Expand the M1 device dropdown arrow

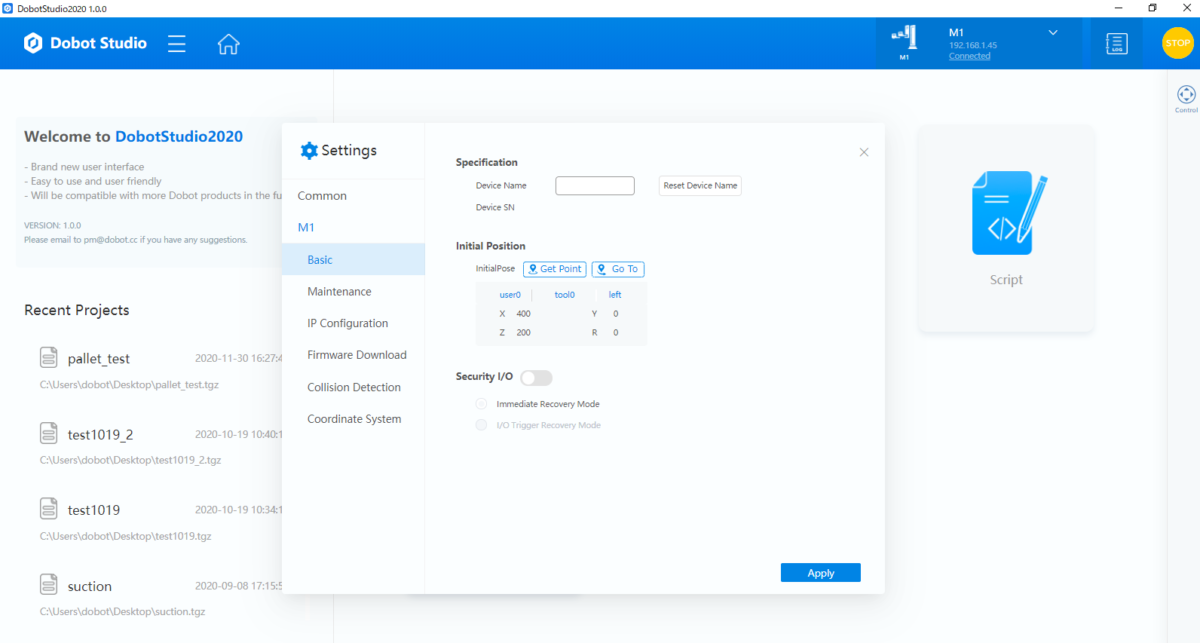[x=1053, y=33]
